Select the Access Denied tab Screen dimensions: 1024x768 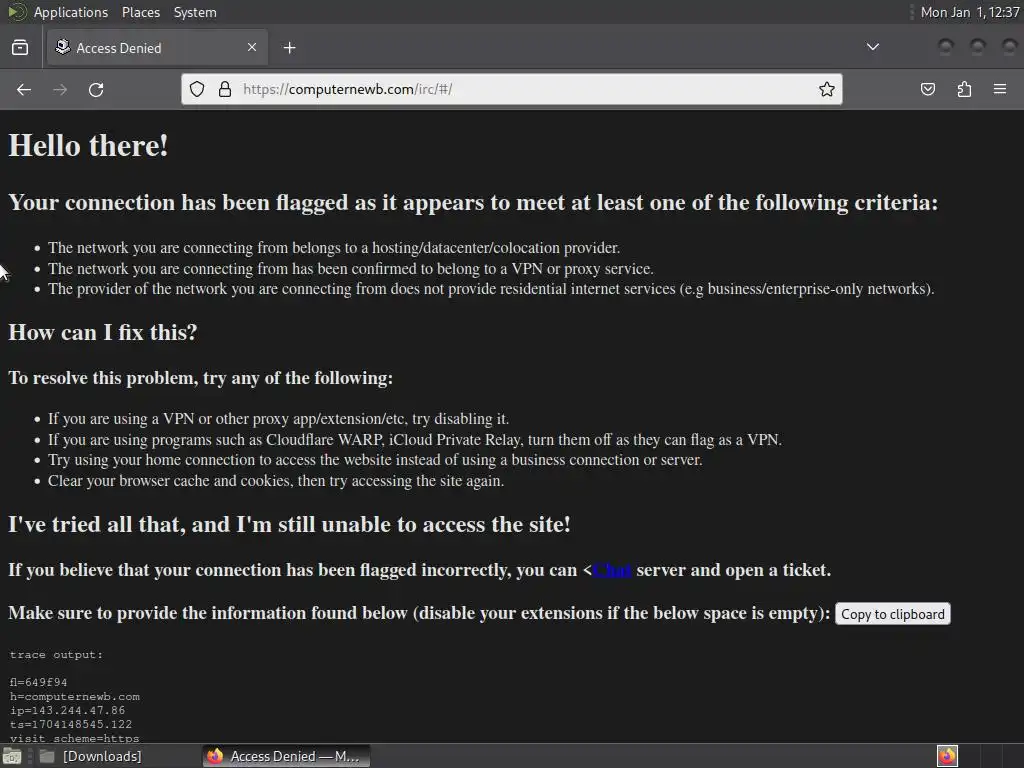157,48
